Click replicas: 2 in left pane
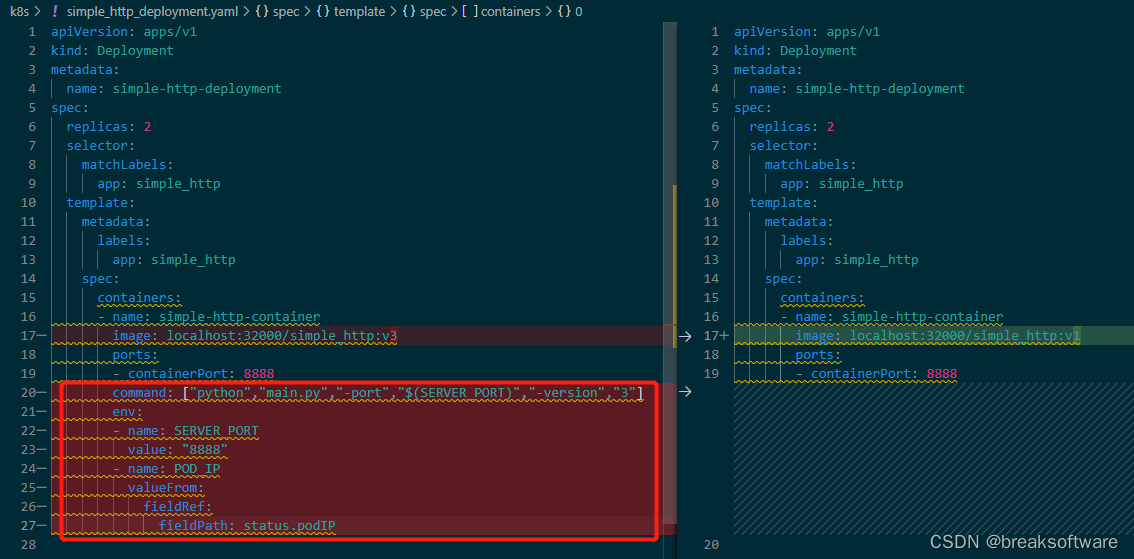1134x559 pixels. pos(108,127)
